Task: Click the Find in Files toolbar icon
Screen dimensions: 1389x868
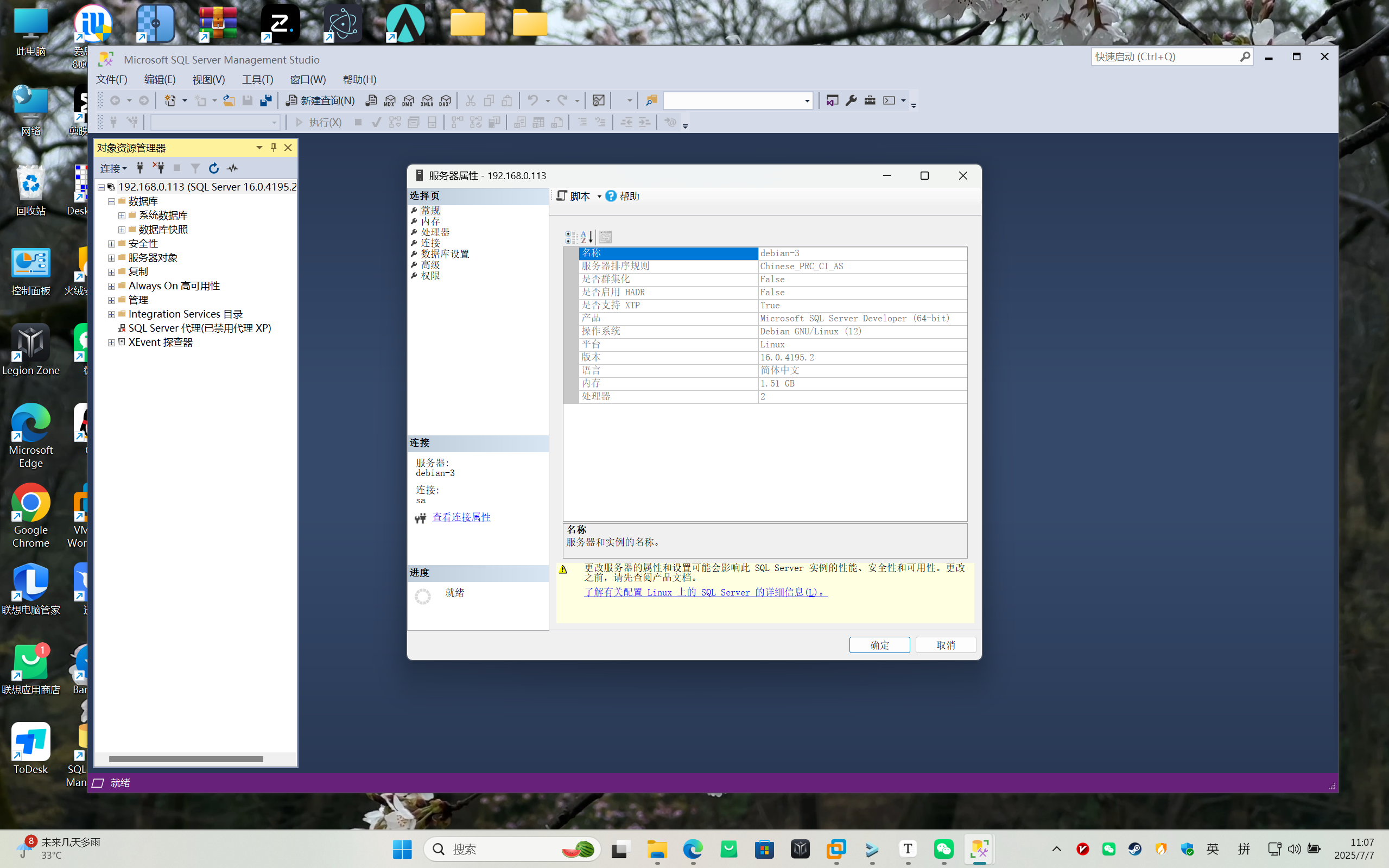Action: tap(651, 100)
